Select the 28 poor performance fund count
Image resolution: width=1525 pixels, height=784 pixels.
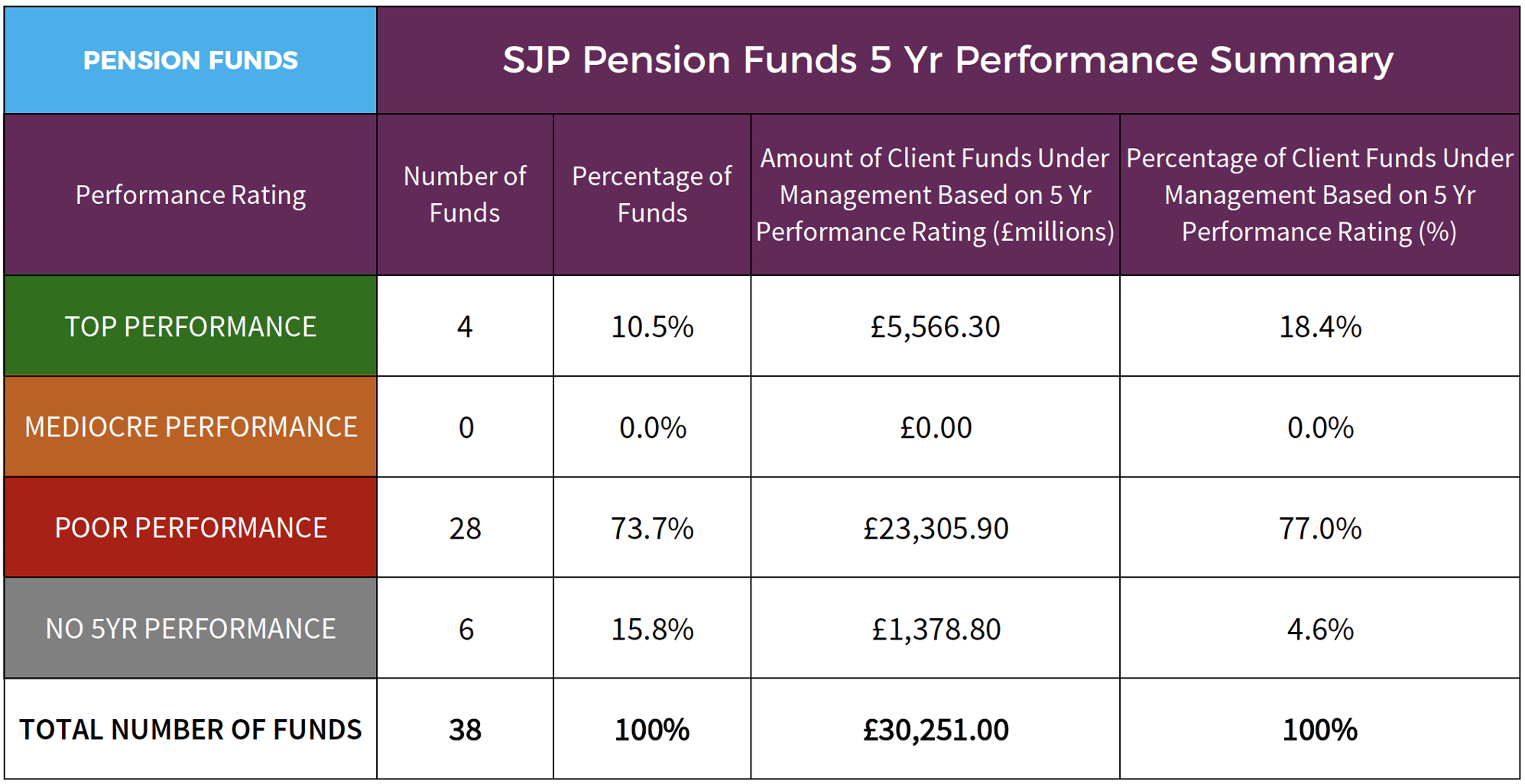(465, 529)
